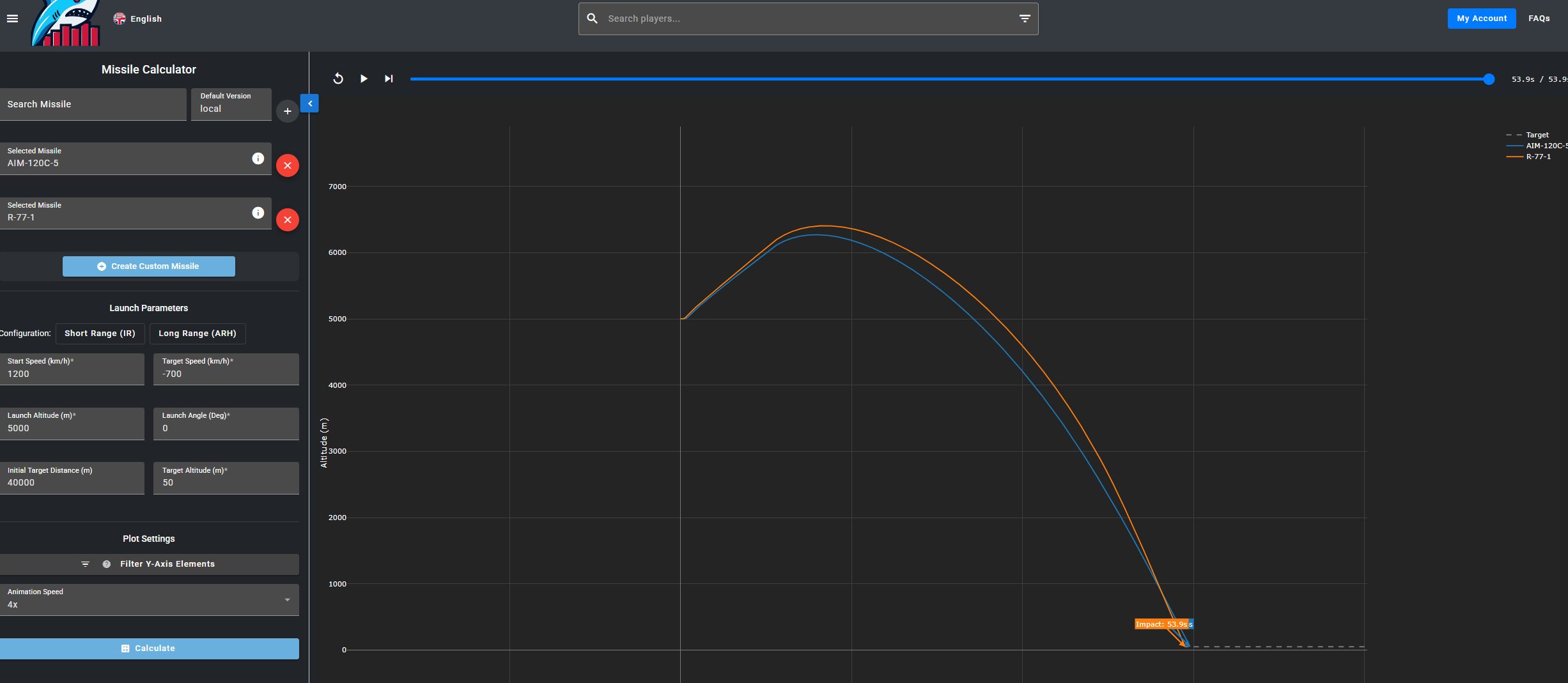The image size is (1568, 683).
Task: Skip to the end of the animation
Action: (x=389, y=79)
